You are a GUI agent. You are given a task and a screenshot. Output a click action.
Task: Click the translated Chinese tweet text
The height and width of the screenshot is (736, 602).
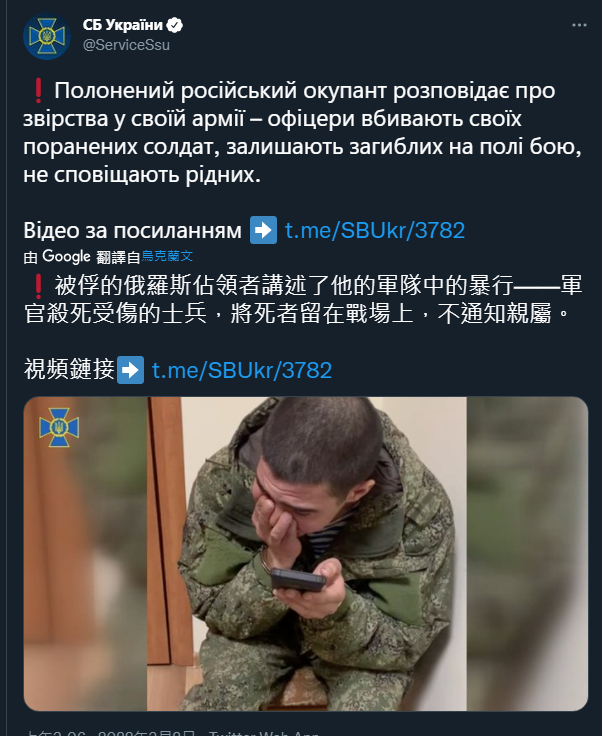[x=303, y=299]
